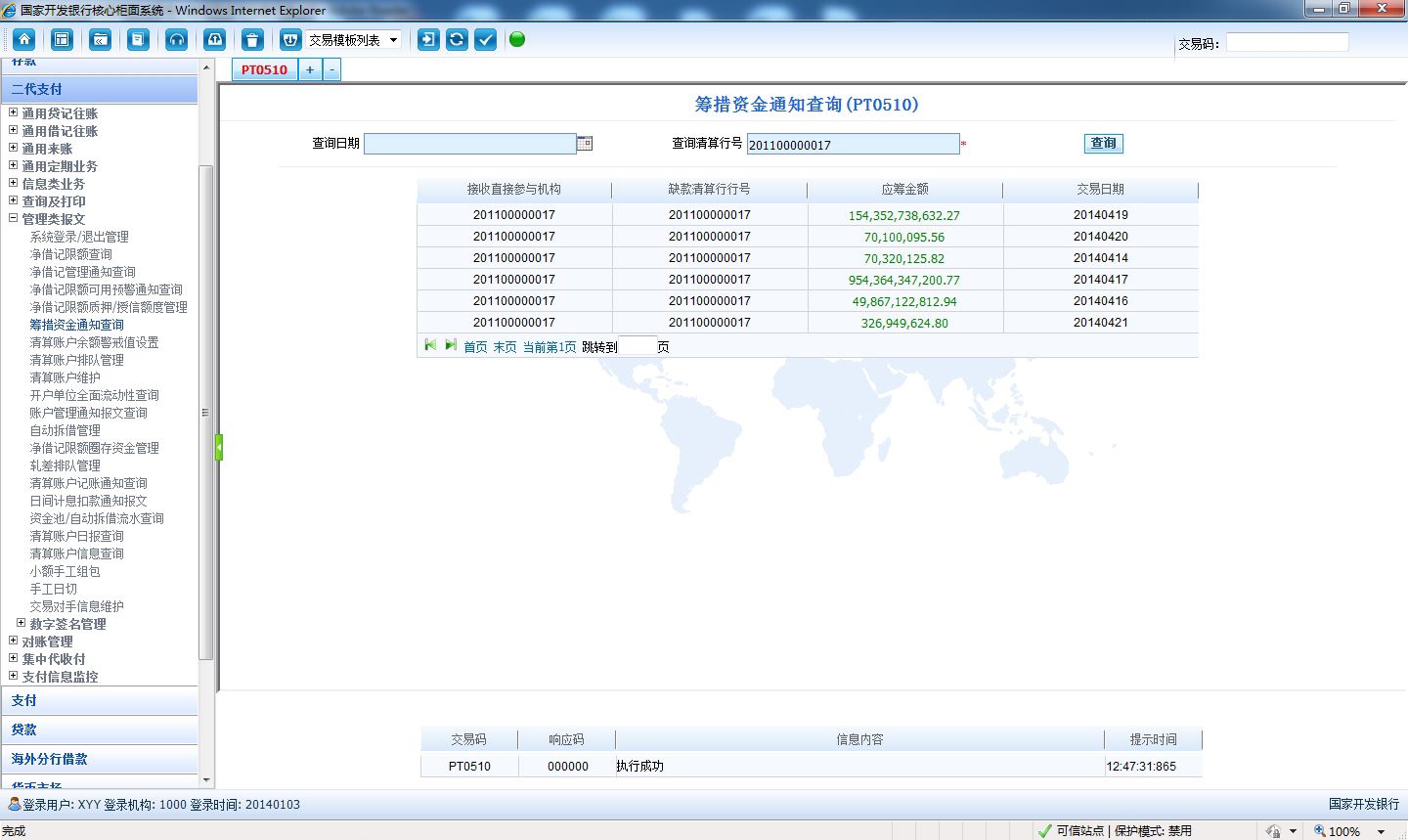Expand the 通用贷记往账 tree node
The image size is (1408, 840).
(x=14, y=112)
